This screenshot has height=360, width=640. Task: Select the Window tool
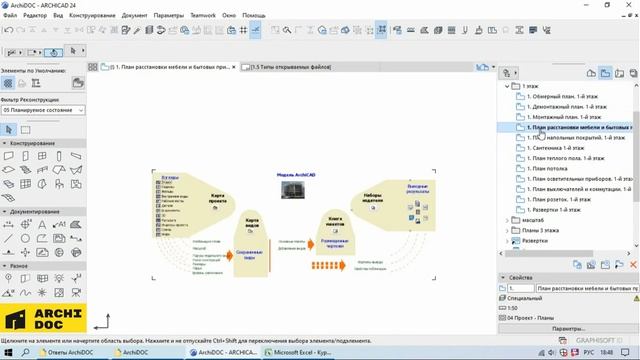click(x=42, y=156)
